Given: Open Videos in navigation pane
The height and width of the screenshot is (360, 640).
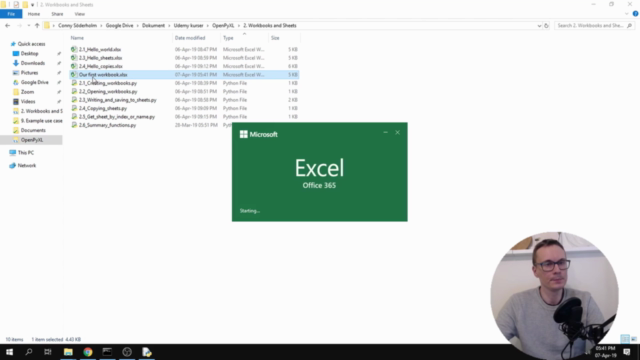Looking at the screenshot, I should click(28, 102).
